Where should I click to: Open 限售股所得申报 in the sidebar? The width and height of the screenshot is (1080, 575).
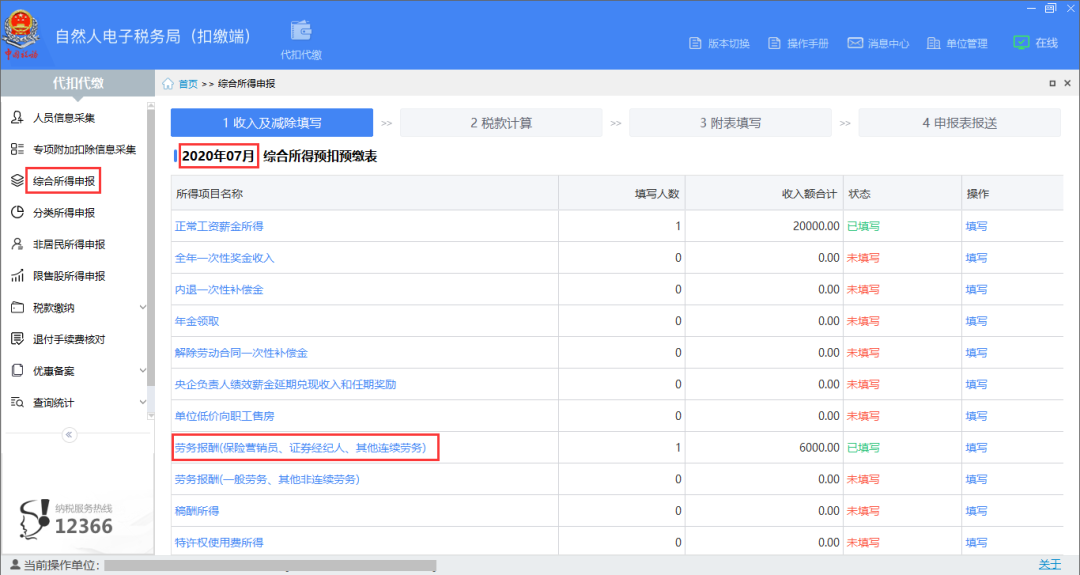click(x=69, y=276)
